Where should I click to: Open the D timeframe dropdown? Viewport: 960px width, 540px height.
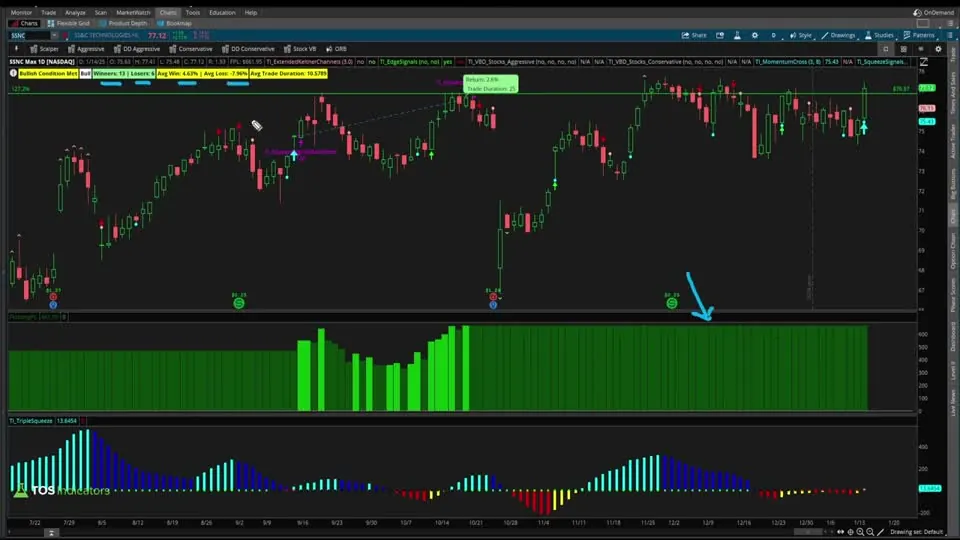773,36
